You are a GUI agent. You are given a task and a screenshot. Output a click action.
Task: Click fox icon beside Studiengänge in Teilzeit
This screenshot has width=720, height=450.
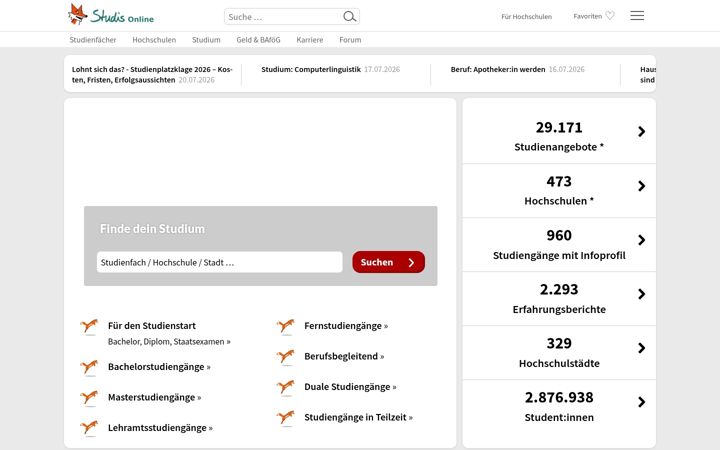[286, 418]
